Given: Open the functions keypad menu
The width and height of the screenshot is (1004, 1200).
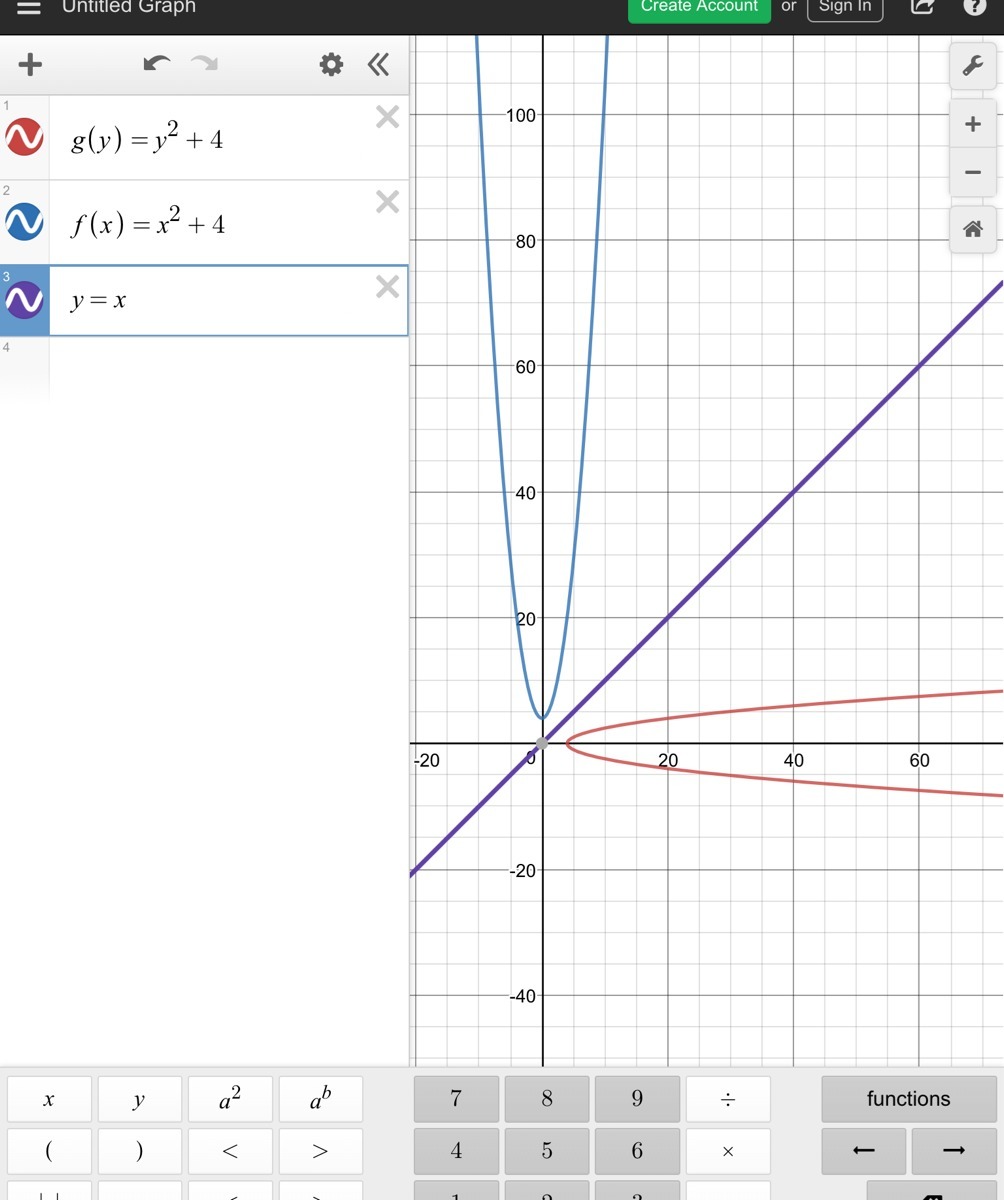Looking at the screenshot, I should [x=908, y=1099].
